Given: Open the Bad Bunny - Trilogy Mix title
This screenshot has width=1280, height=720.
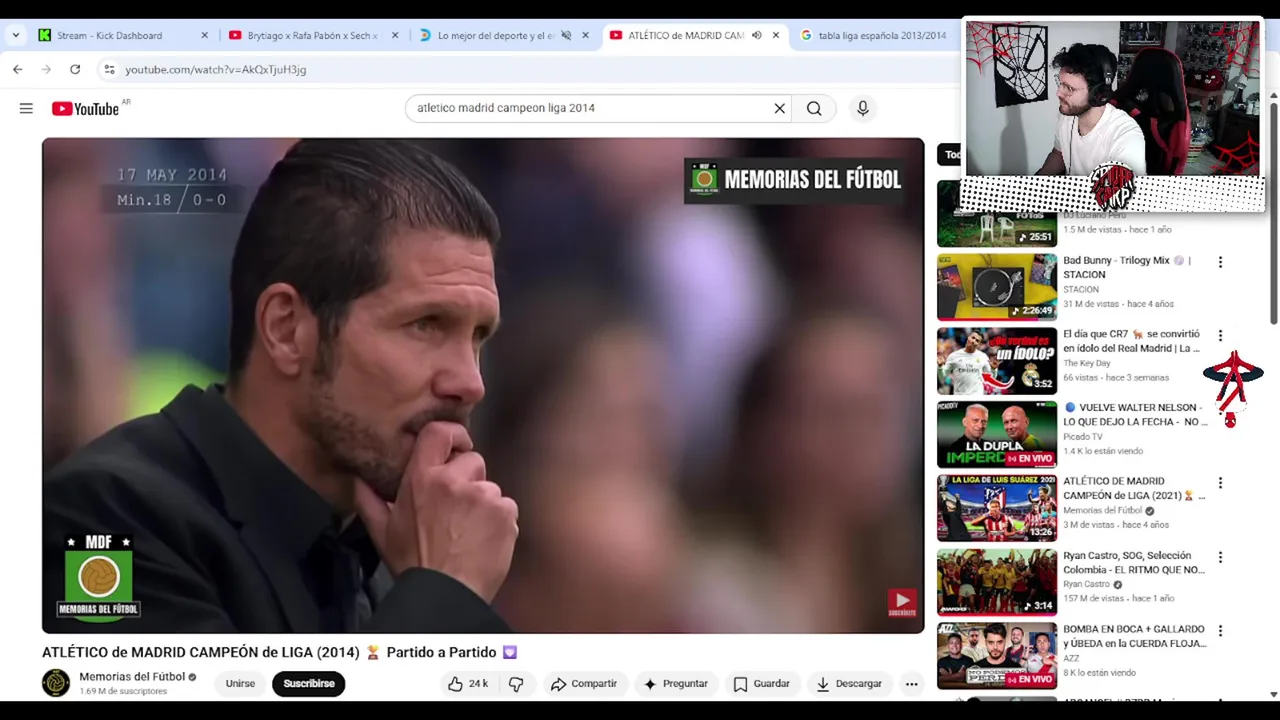Looking at the screenshot, I should pos(1127,267).
